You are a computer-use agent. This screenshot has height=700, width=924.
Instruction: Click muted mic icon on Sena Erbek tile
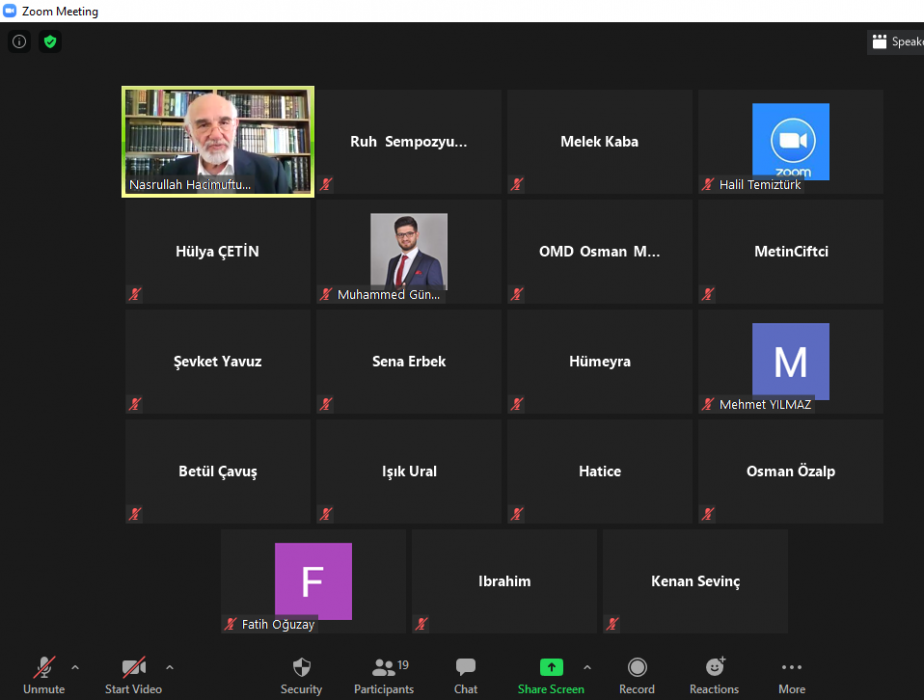pyautogui.click(x=326, y=404)
